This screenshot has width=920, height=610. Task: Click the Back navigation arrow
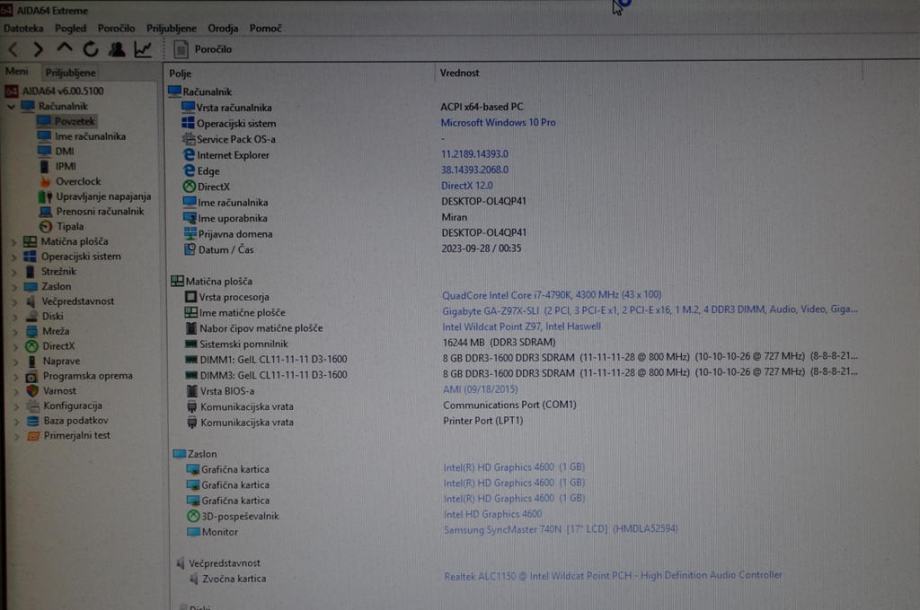coord(14,50)
